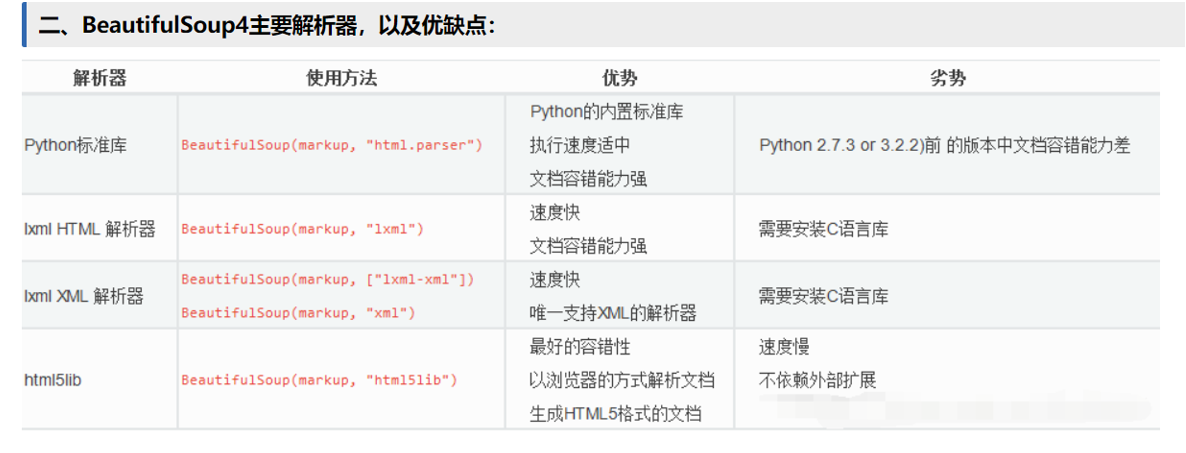The width and height of the screenshot is (1186, 453).
Task: Click the text "最好的容错性"
Action: click(579, 346)
